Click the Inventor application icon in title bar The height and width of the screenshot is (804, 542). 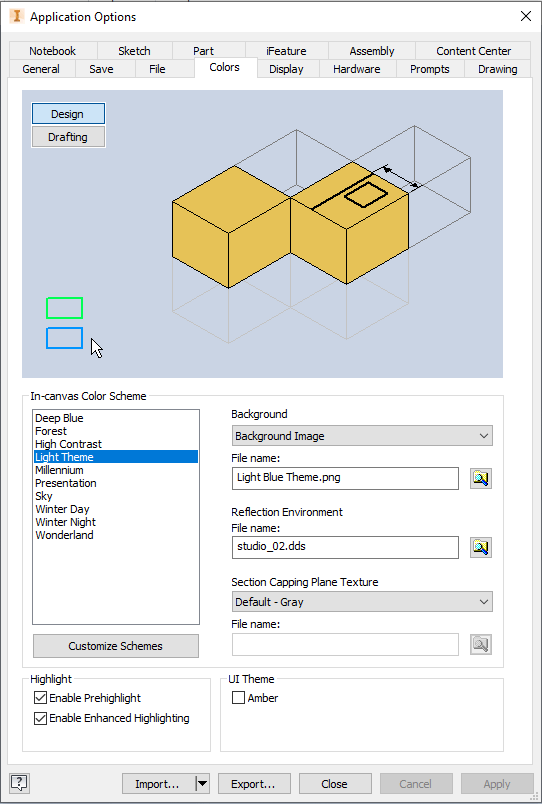[x=17, y=16]
